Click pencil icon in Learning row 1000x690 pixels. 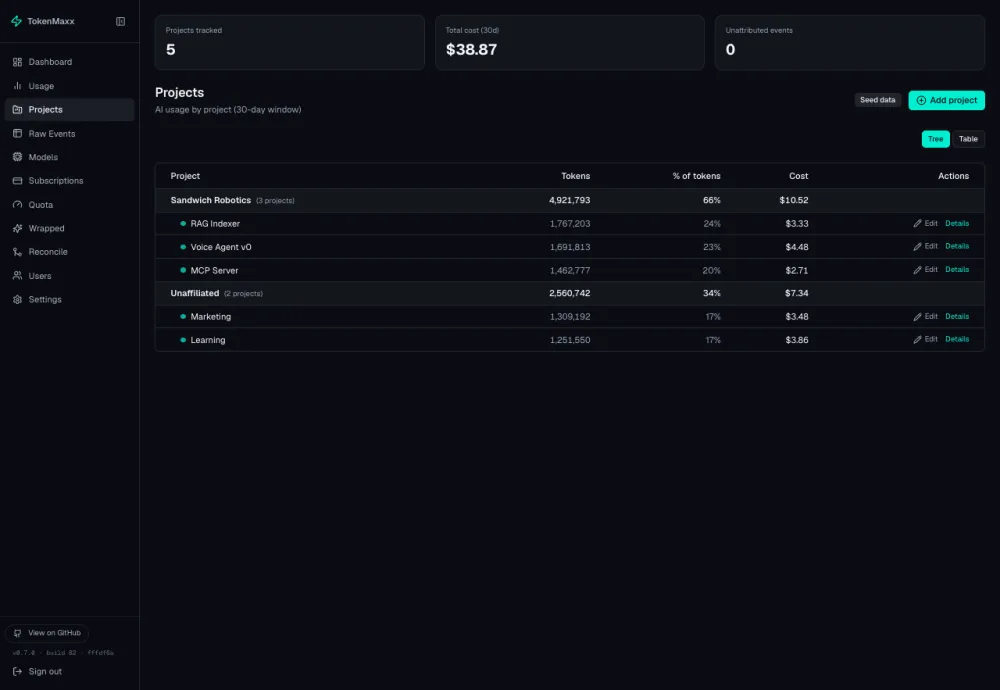click(917, 339)
